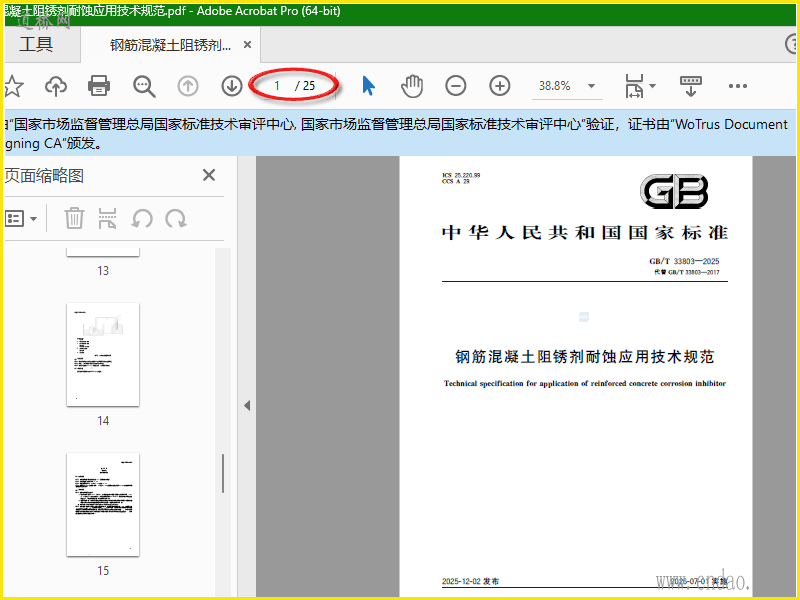This screenshot has height=600, width=800.
Task: Rotate page counterclockwise
Action: coord(142,219)
